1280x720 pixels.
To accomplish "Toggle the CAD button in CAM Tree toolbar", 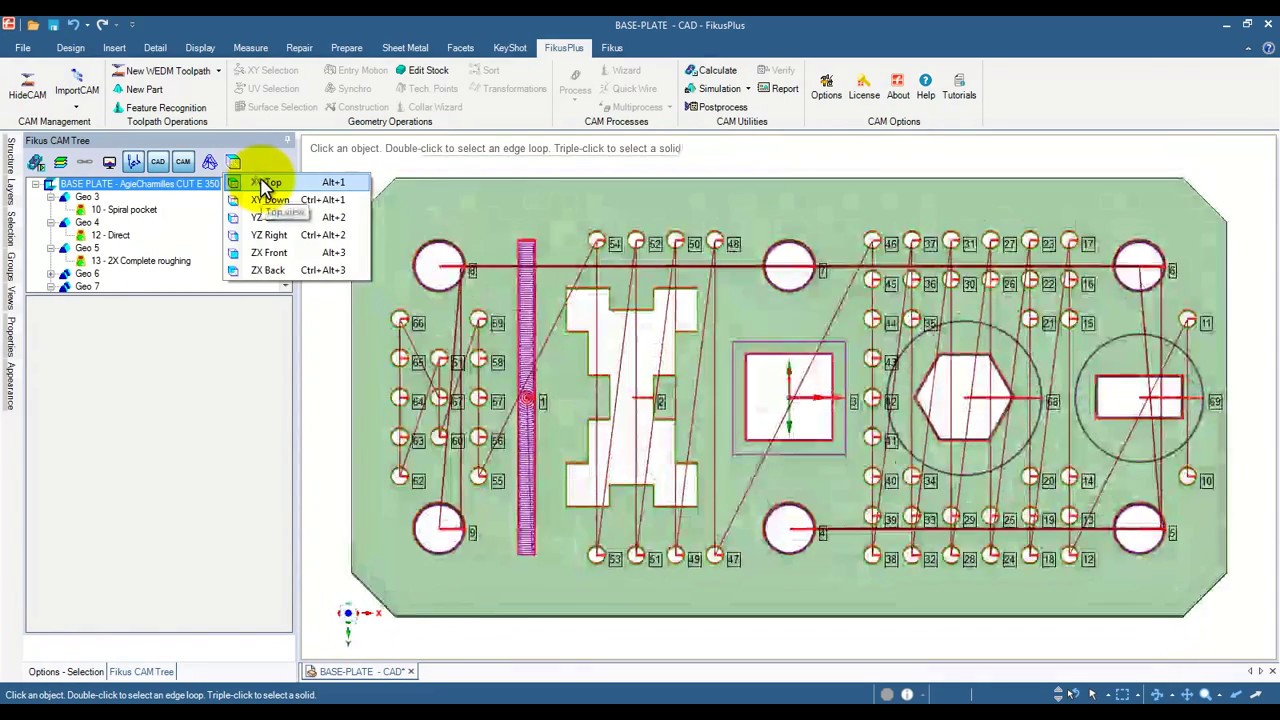I will 158,162.
